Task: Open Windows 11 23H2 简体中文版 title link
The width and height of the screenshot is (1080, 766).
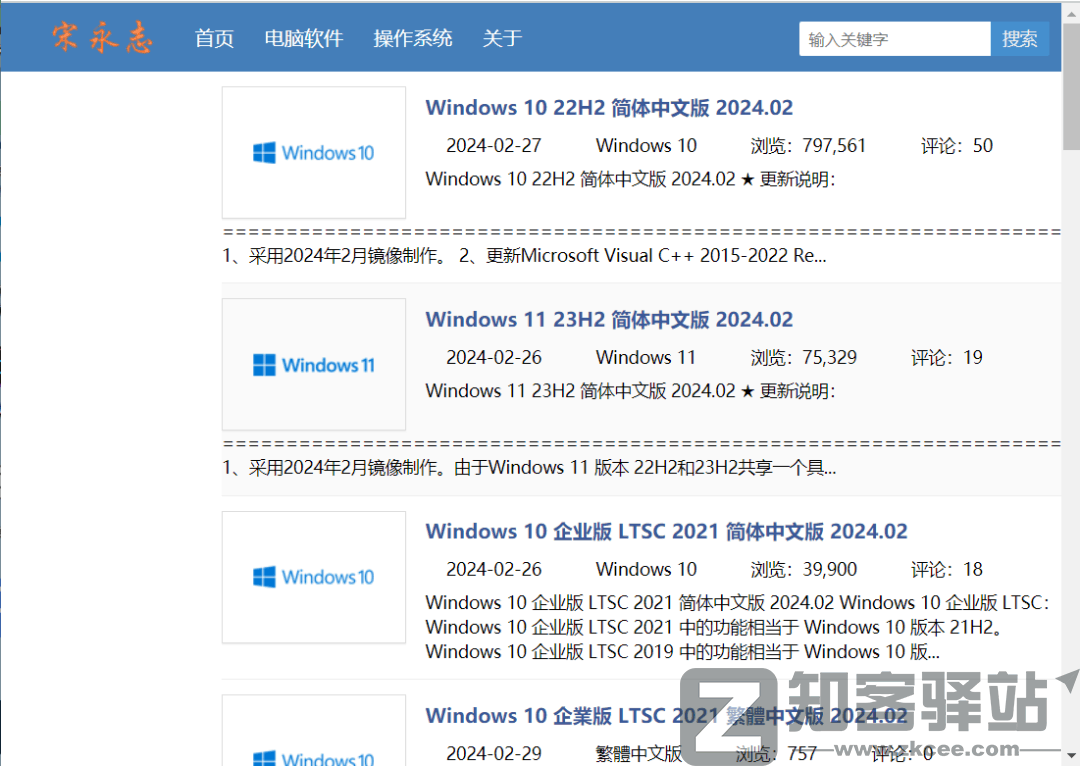Action: [x=608, y=320]
